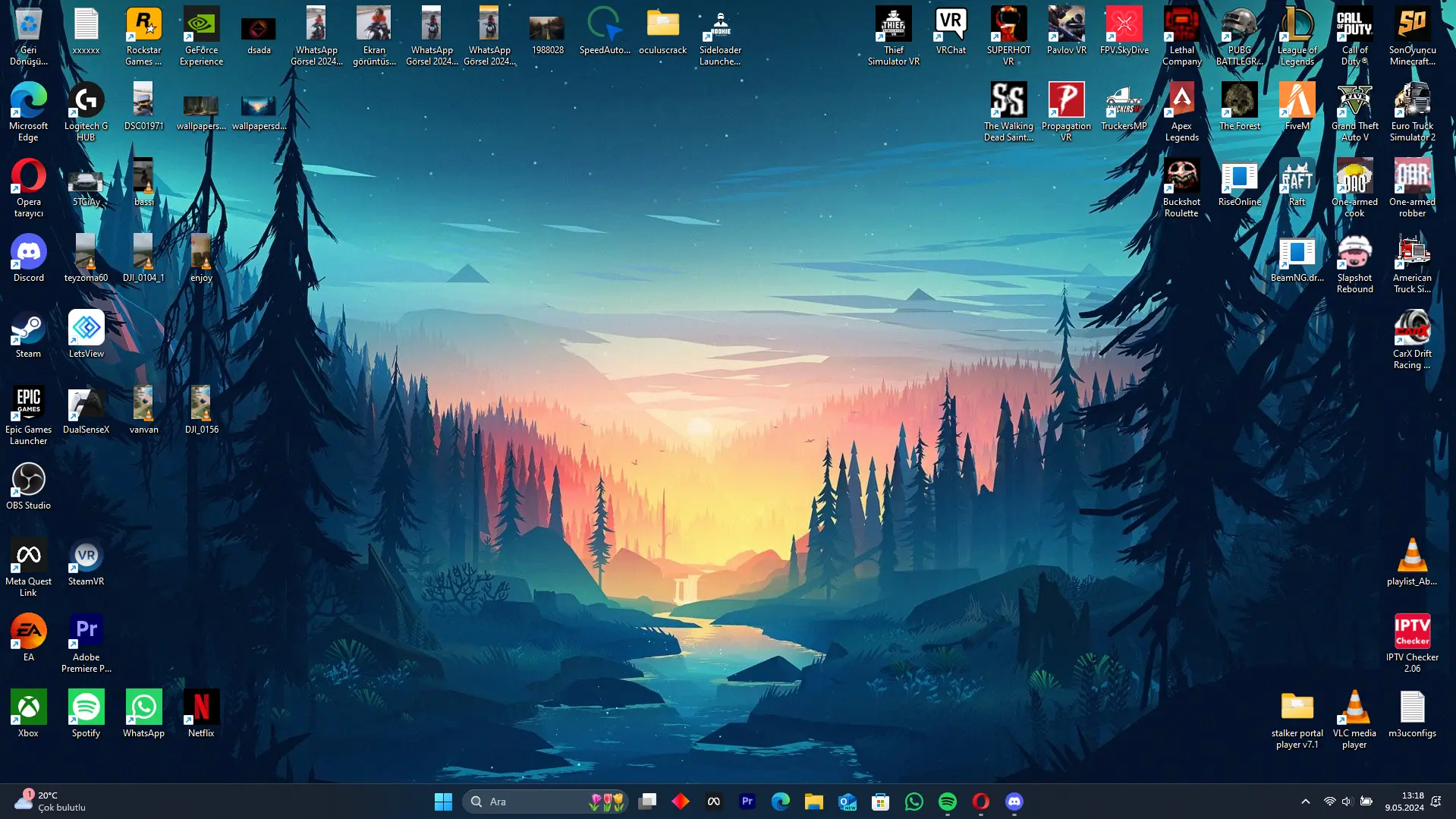Select the IPTV Checker 2.06 icon

coord(1412,643)
